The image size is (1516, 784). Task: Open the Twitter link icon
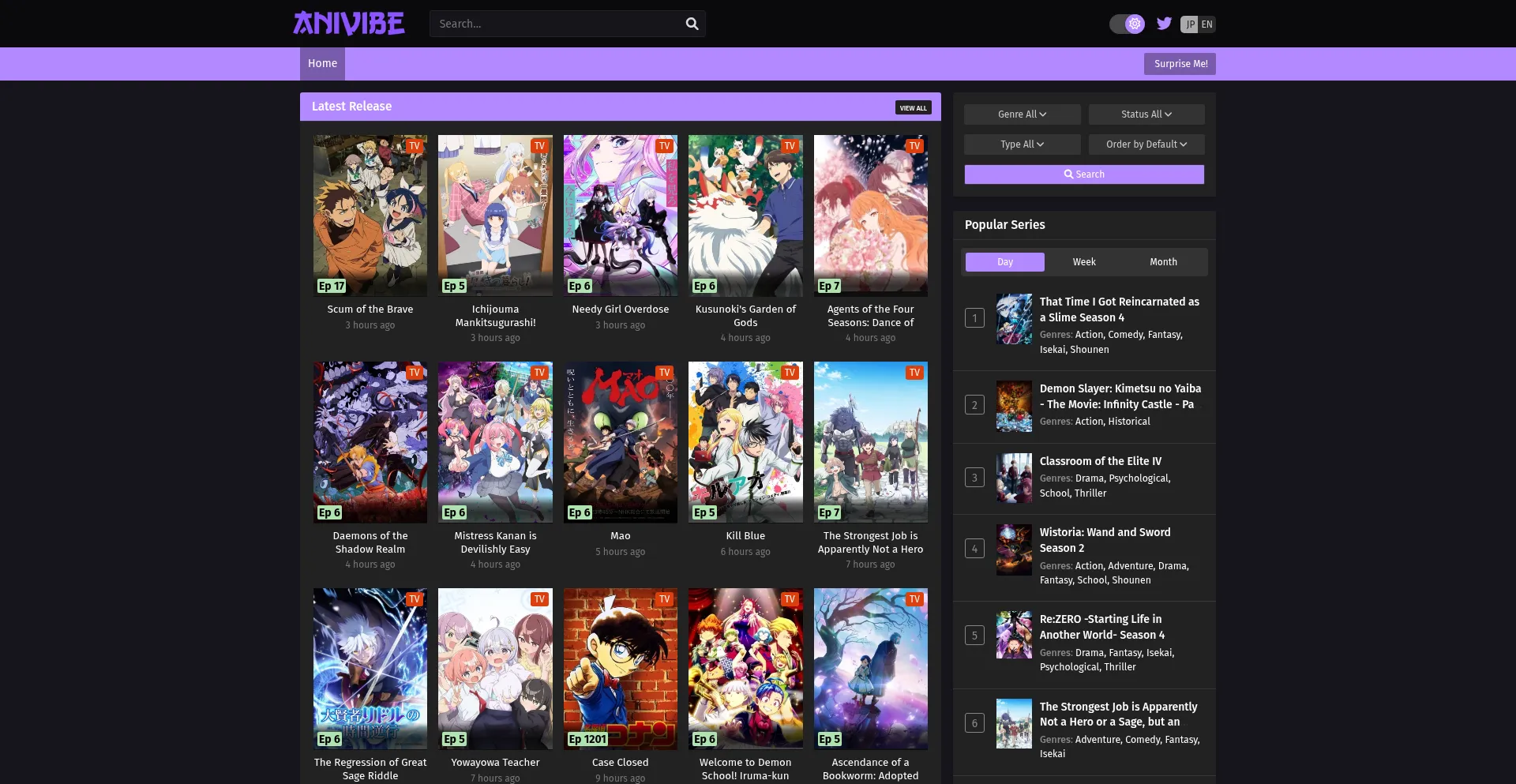point(1164,24)
